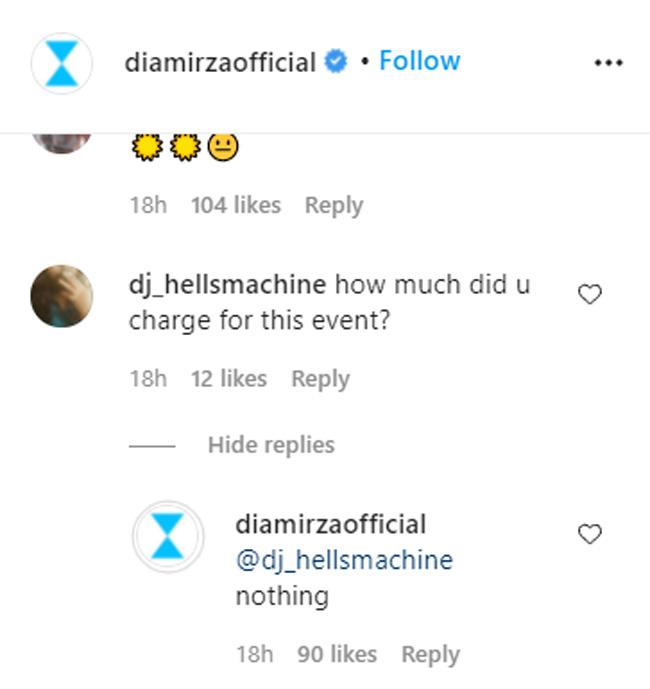Open diamirzaofficial's profile picture in the header

tap(61, 64)
